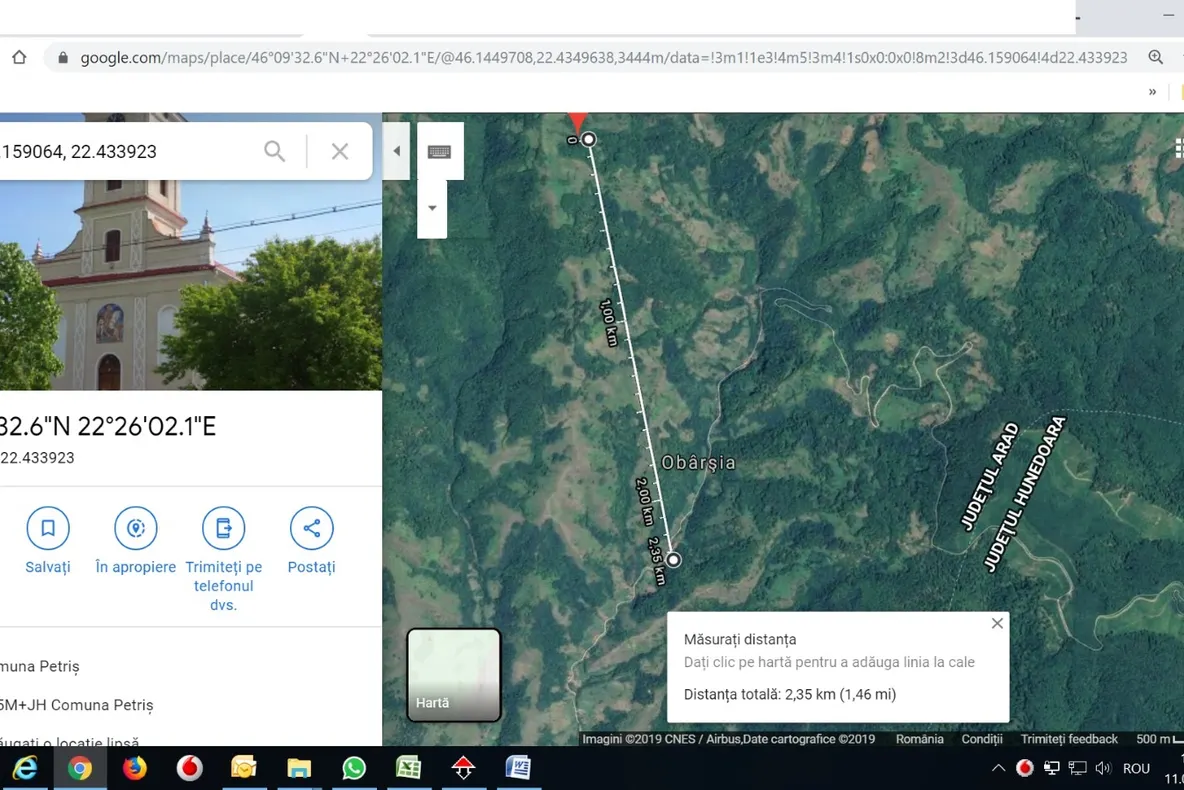This screenshot has width=1184, height=790.
Task: Open the Vodafone app in taskbar
Action: 190,768
